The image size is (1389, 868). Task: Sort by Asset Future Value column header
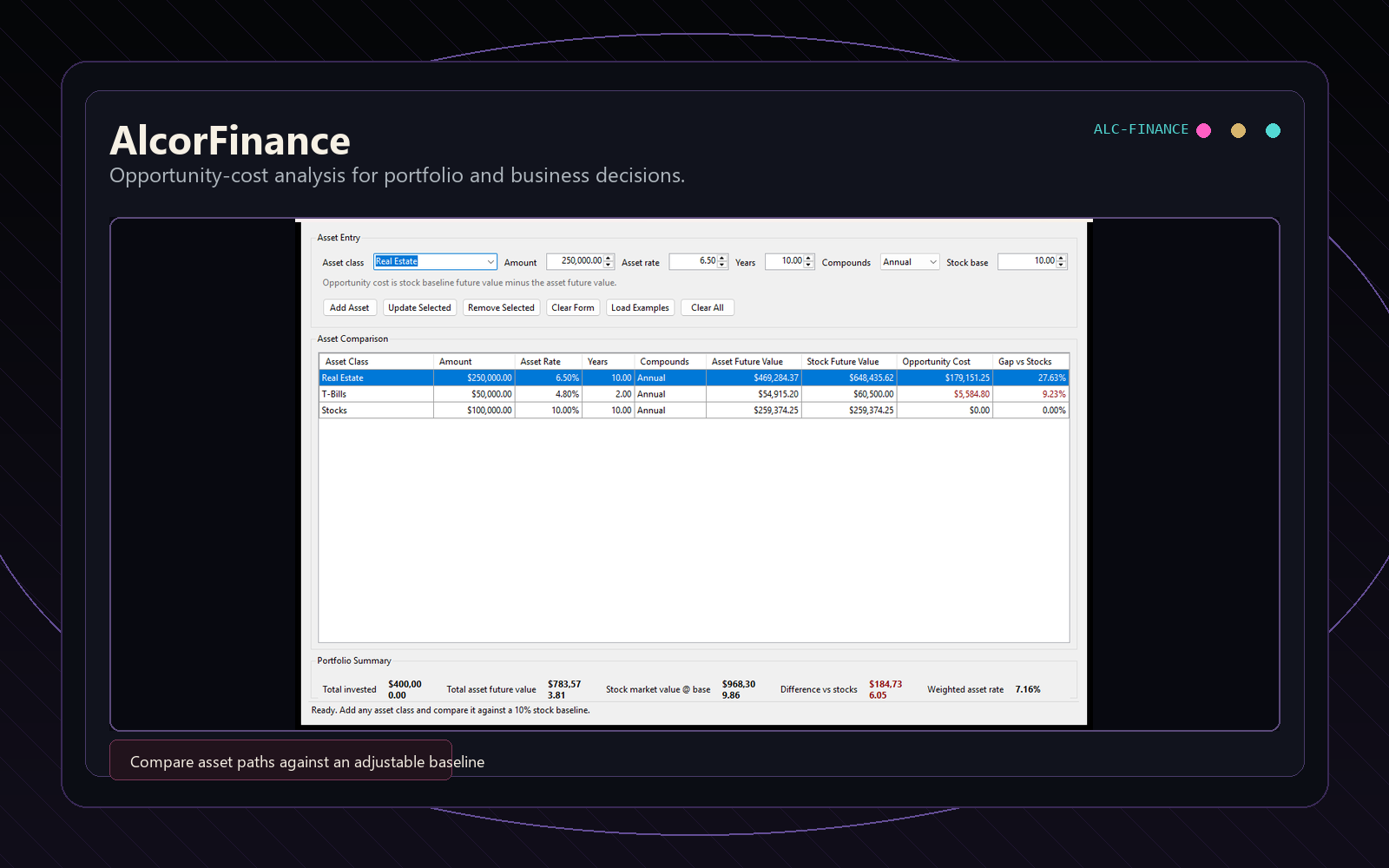(754, 362)
